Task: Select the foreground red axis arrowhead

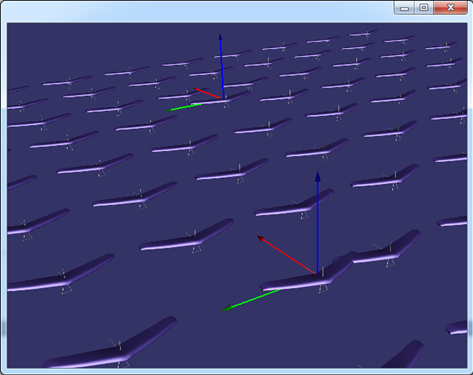Action: coord(261,238)
